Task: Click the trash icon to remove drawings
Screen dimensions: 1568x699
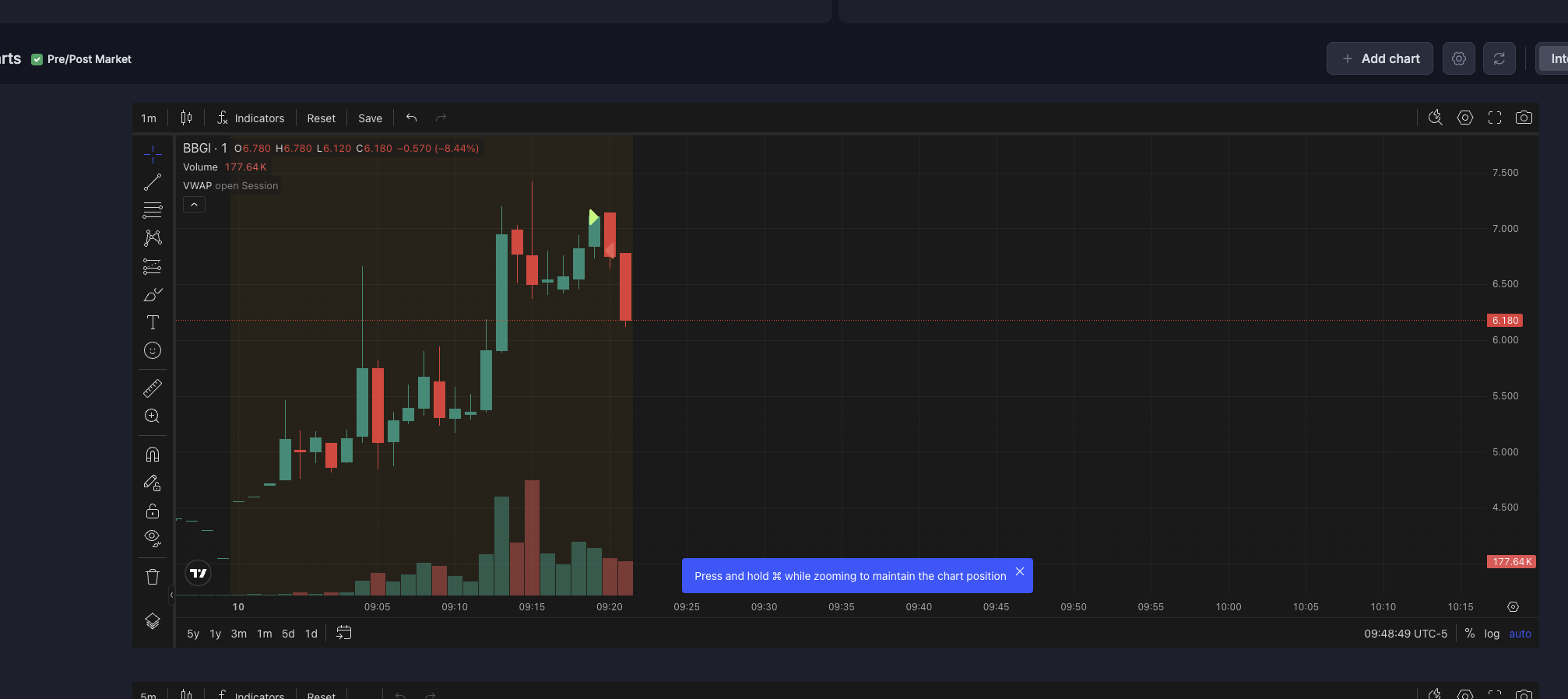Action: (x=153, y=577)
